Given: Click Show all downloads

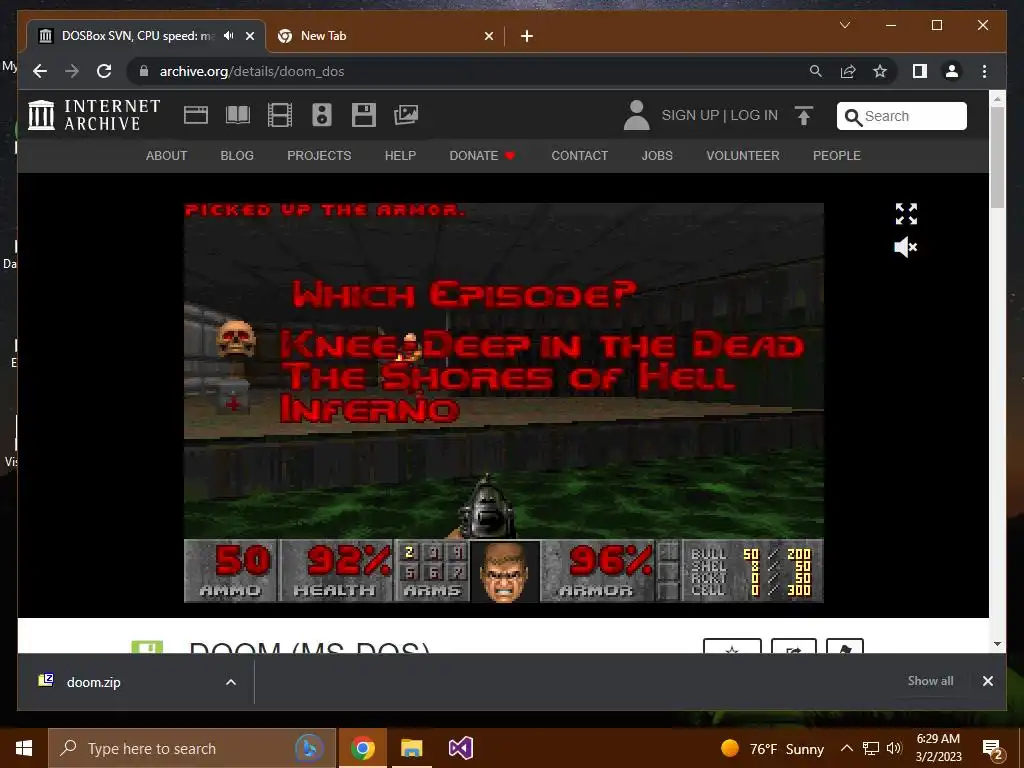Looking at the screenshot, I should click(x=930, y=680).
